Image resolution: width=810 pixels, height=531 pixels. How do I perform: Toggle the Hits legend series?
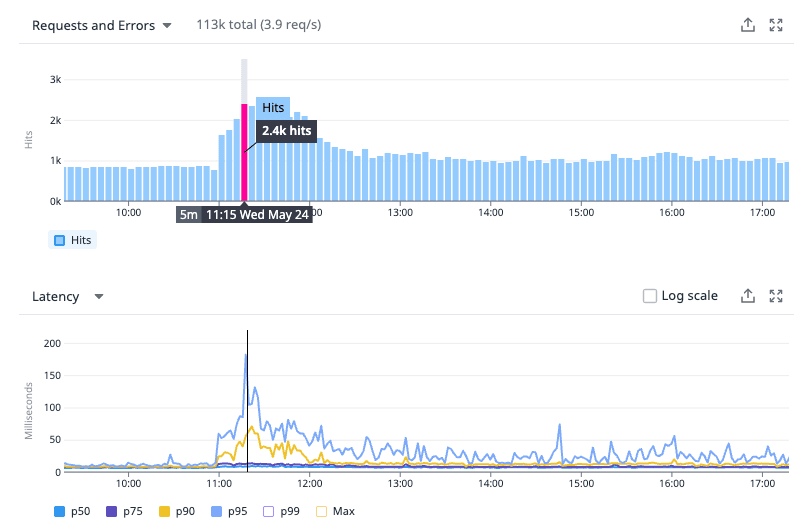tap(73, 240)
